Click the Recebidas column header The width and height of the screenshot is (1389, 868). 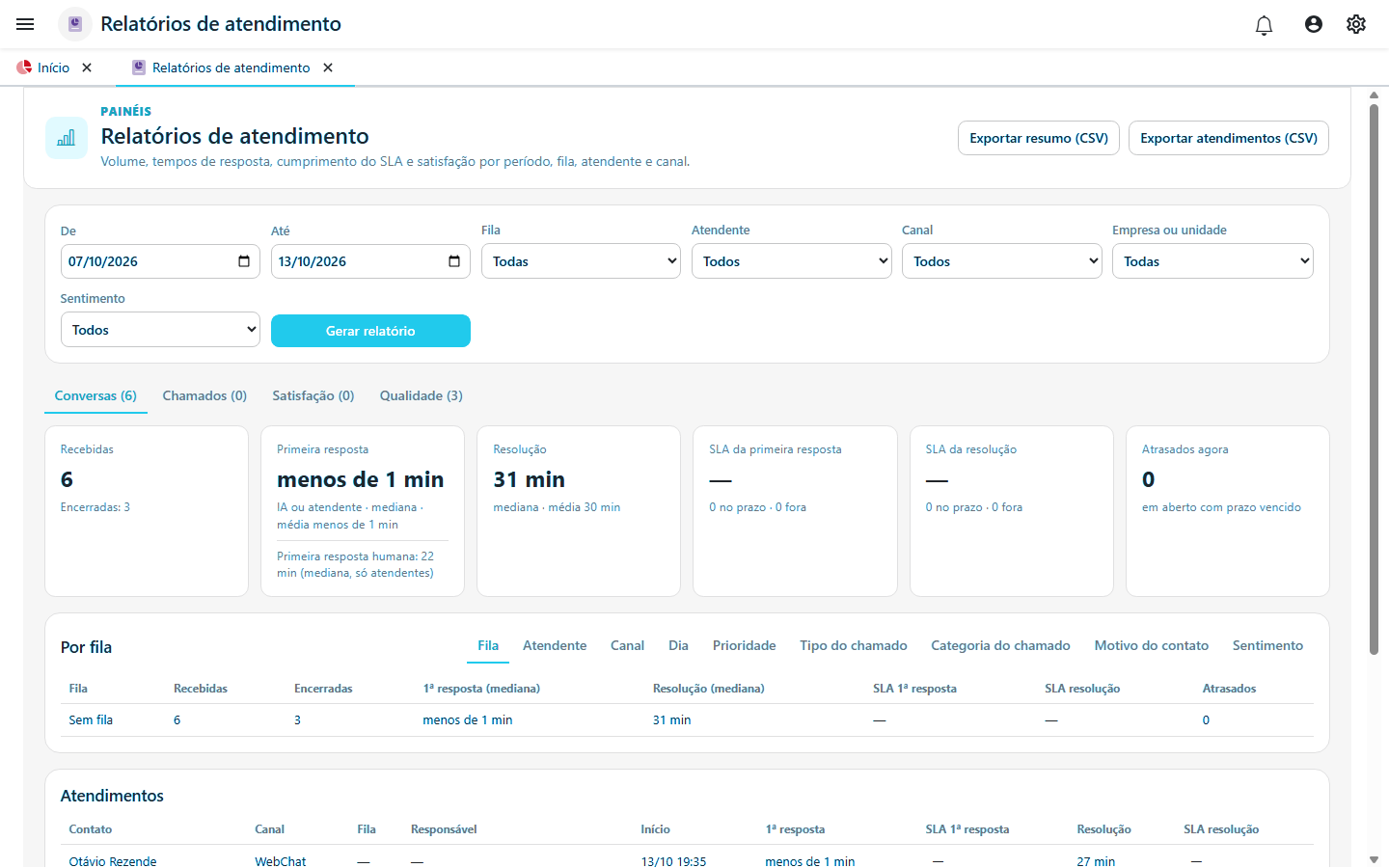(201, 689)
